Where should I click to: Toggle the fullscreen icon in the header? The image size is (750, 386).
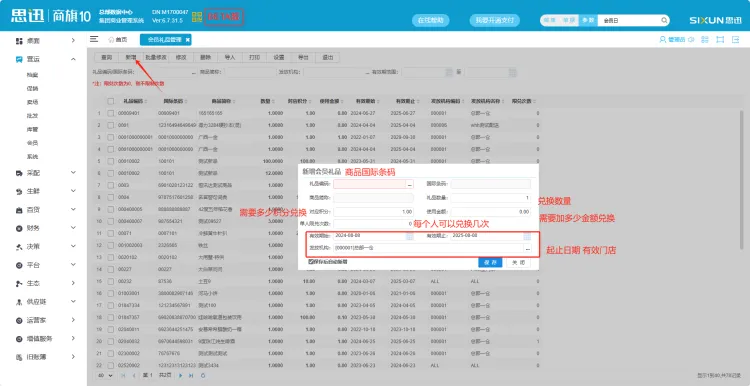(720, 40)
